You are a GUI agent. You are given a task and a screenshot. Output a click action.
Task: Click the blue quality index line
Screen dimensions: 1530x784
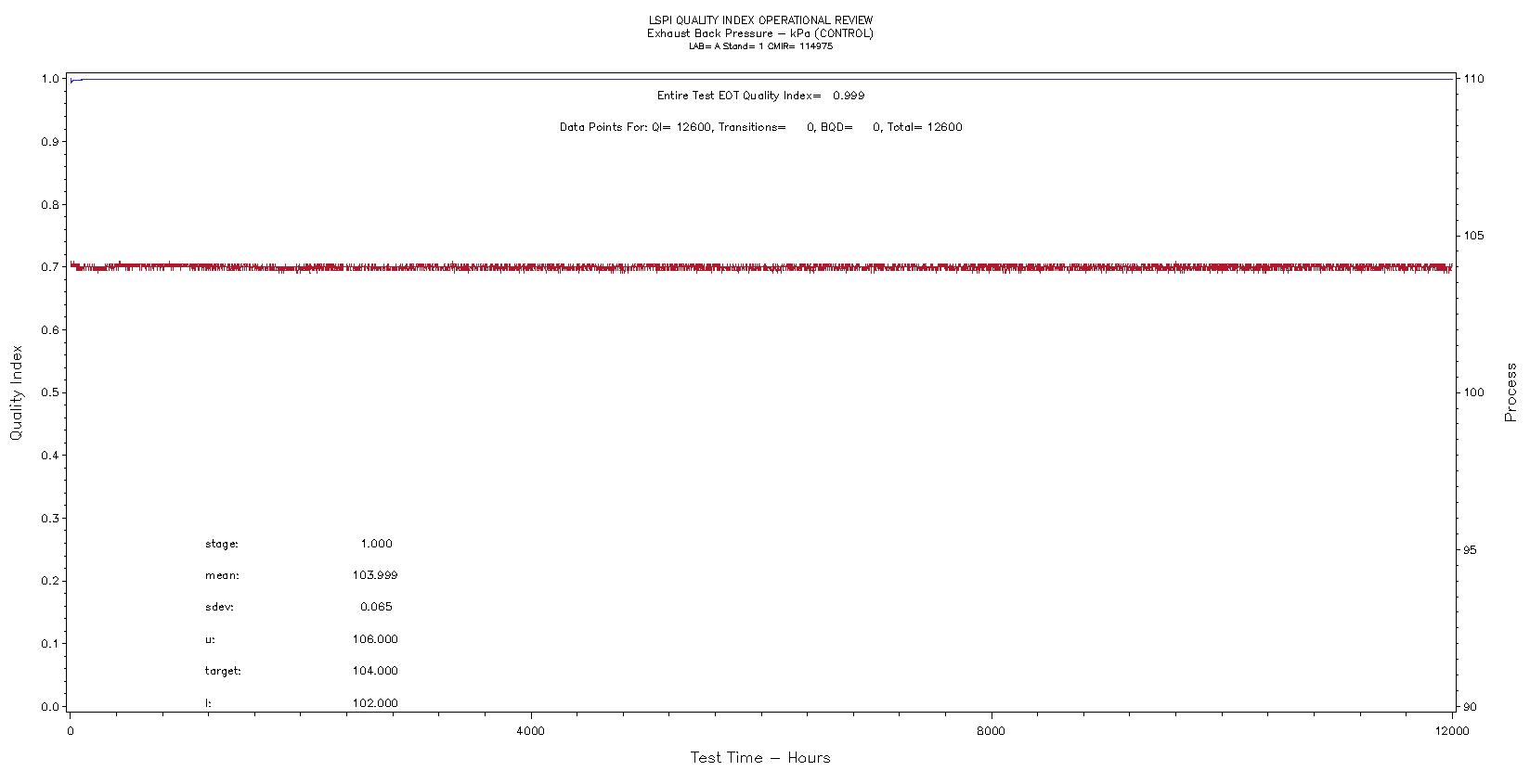(761, 79)
